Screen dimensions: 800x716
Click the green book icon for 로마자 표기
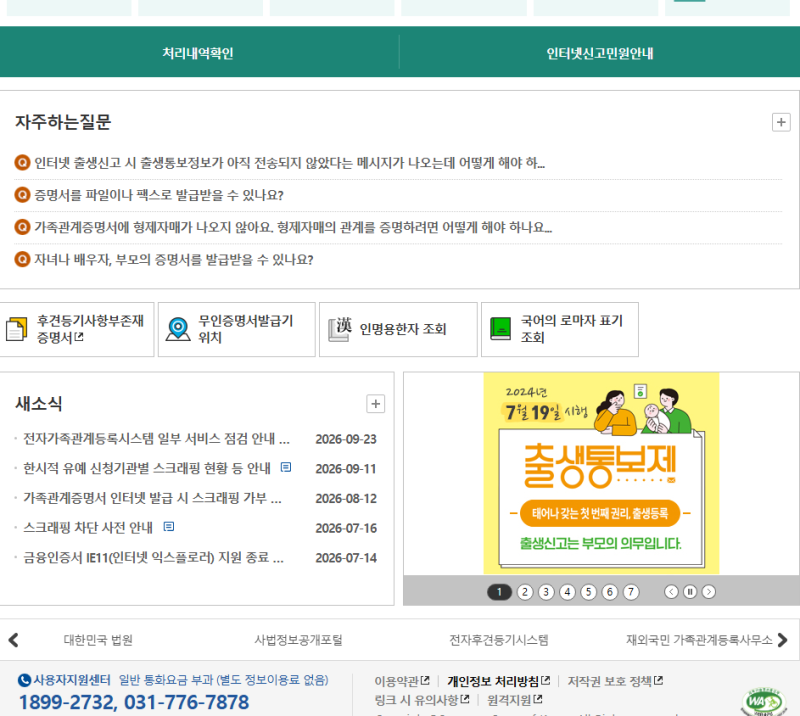click(x=500, y=329)
